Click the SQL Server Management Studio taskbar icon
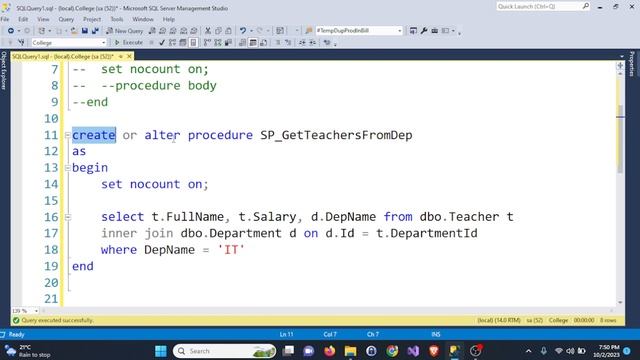The width and height of the screenshot is (640, 360). [x=455, y=351]
